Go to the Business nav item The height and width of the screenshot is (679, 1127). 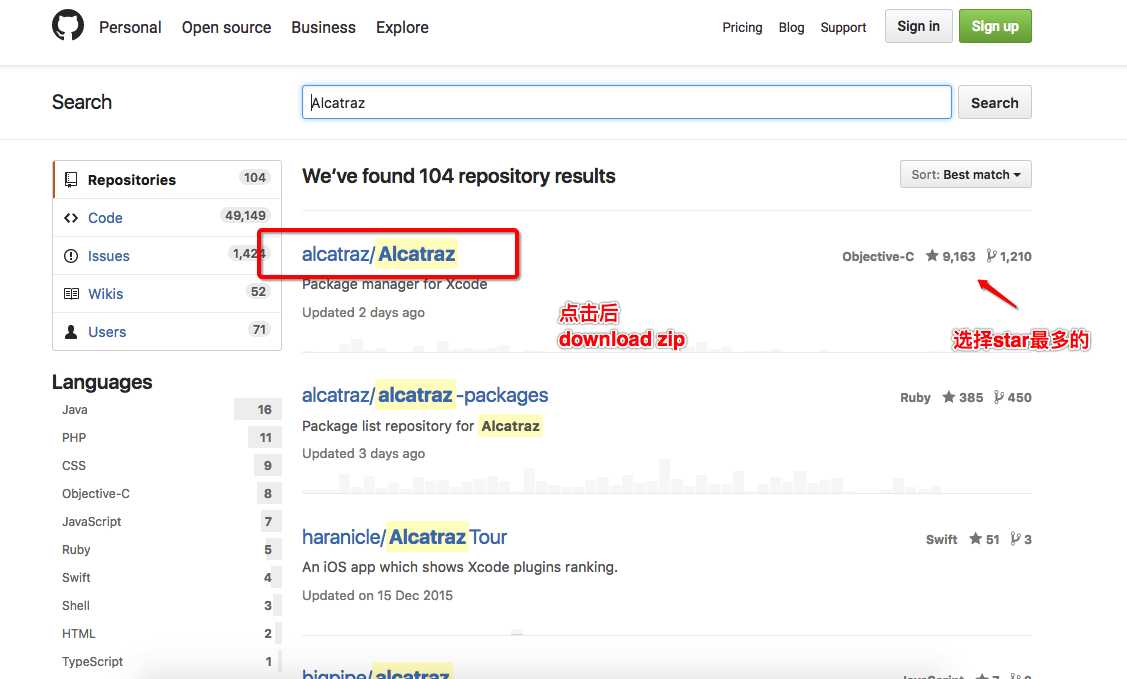click(323, 27)
